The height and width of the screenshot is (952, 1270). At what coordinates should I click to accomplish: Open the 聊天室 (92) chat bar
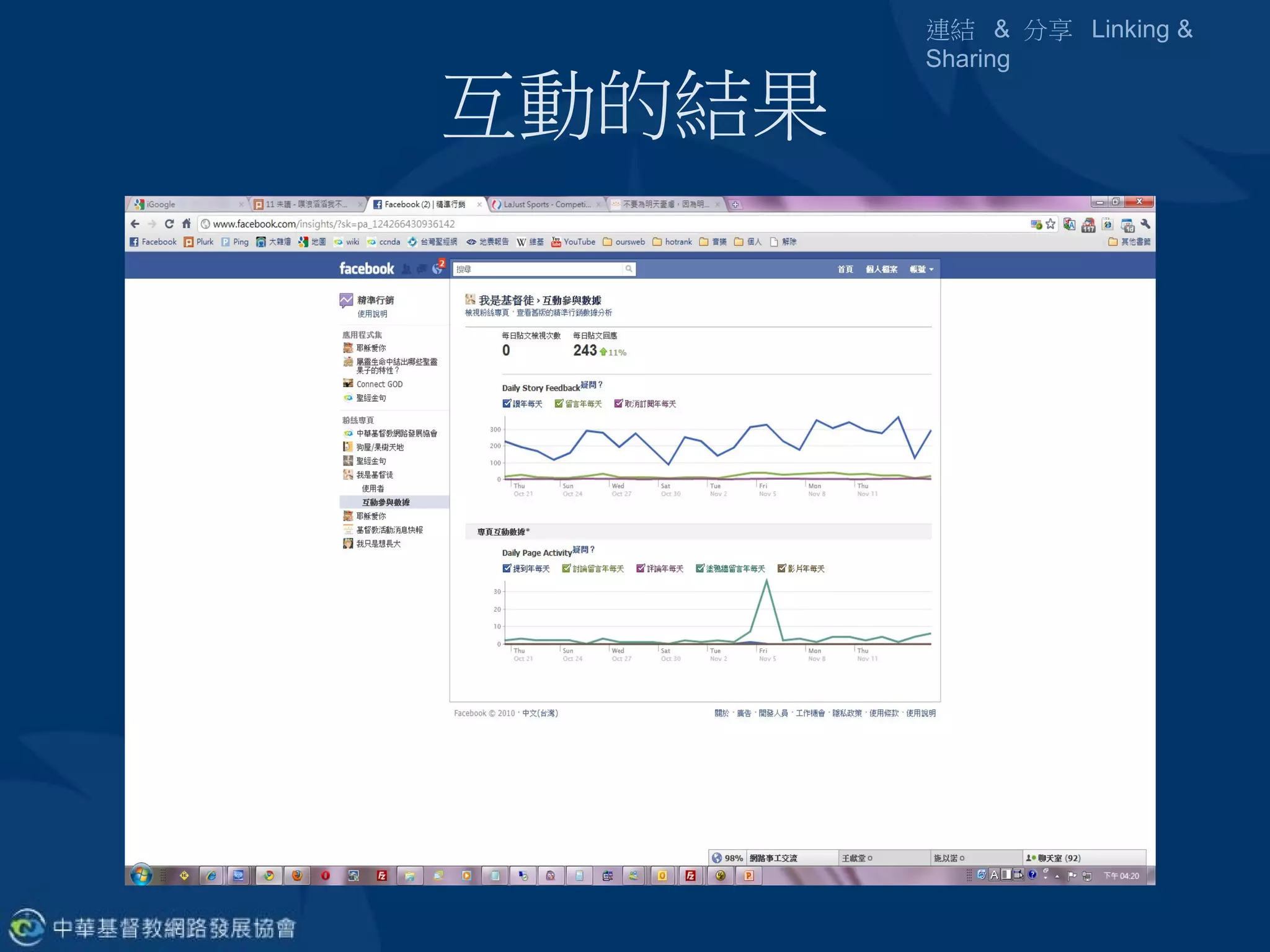click(x=1084, y=858)
